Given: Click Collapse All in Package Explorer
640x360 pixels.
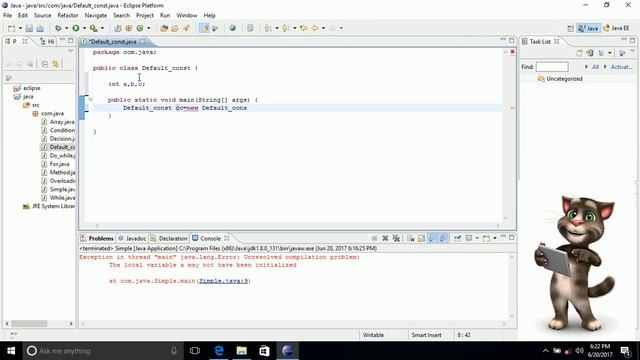Looking at the screenshot, I should coord(44,64).
